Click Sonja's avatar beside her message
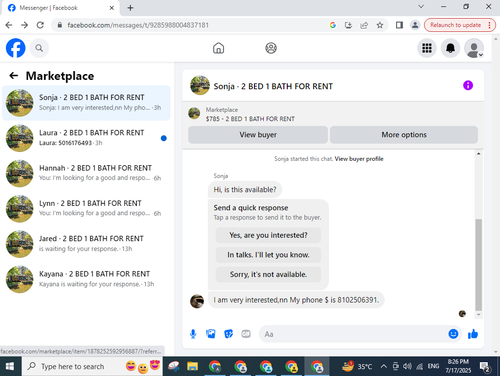The image size is (500, 376). pyautogui.click(x=197, y=301)
